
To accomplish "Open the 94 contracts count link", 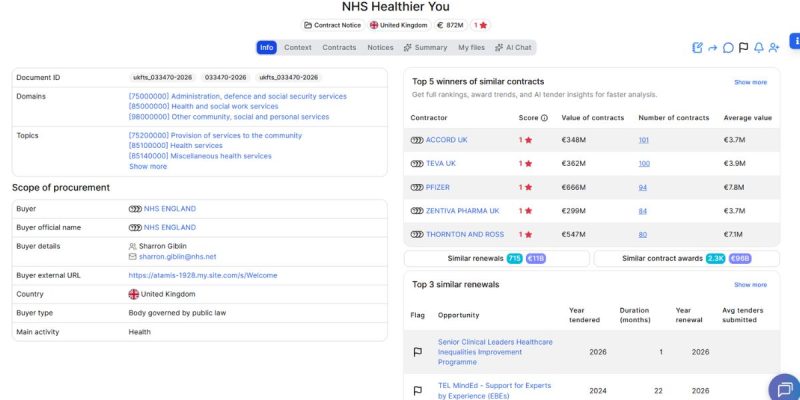I will (642, 187).
